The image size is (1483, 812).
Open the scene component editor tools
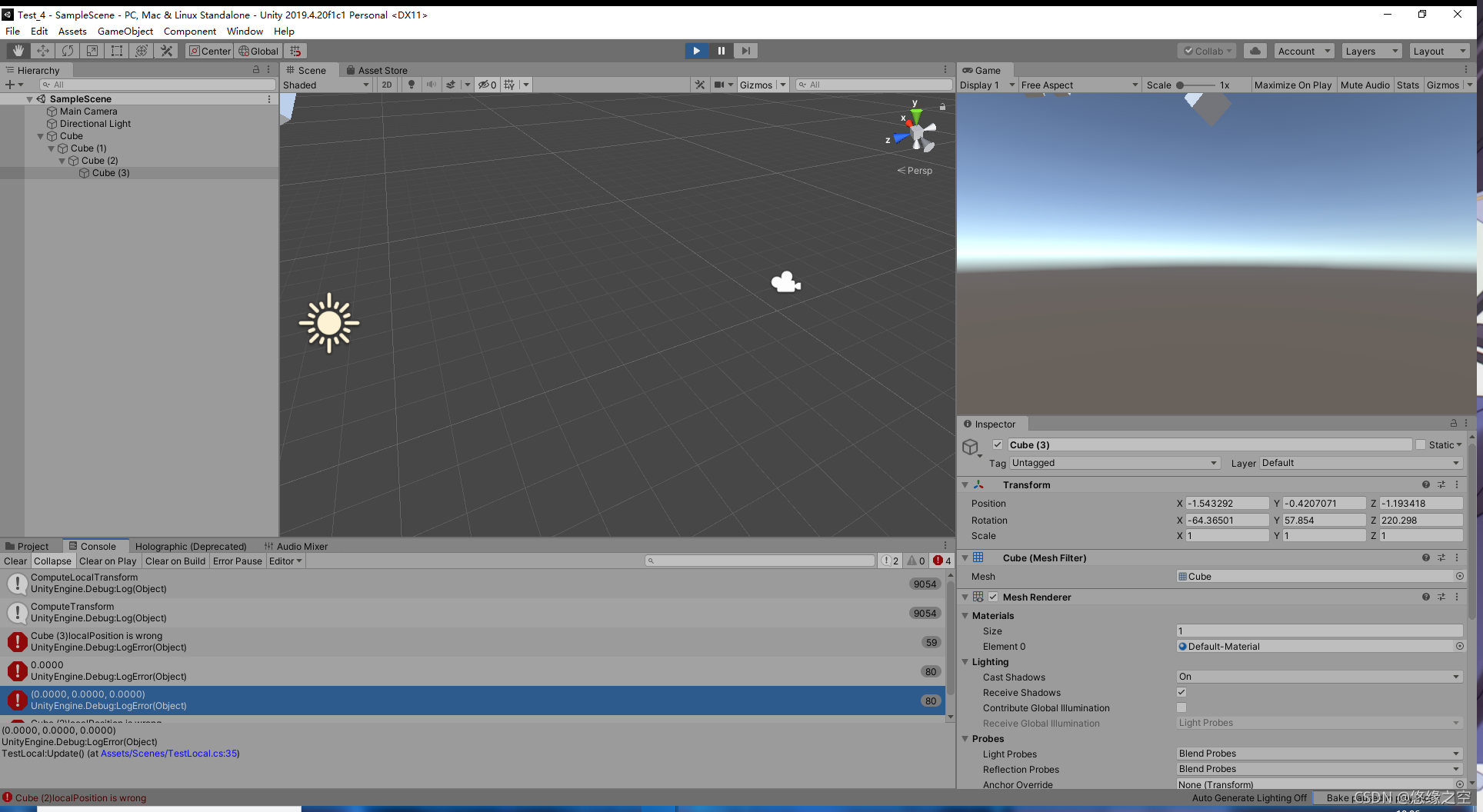tap(700, 85)
